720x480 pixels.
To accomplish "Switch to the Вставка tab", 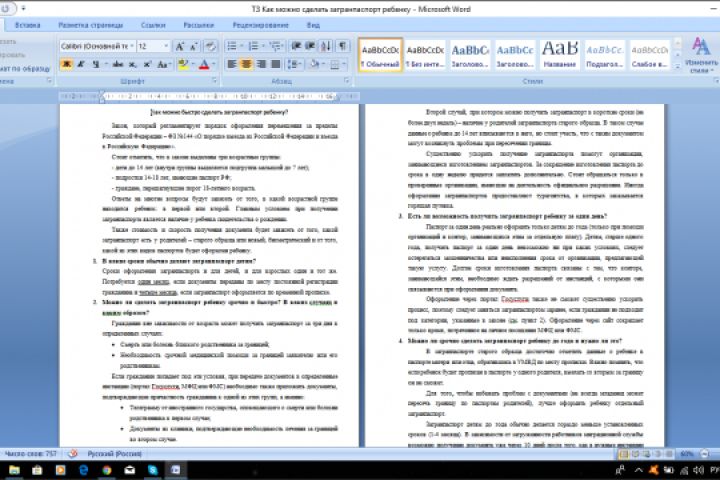I will [x=28, y=25].
